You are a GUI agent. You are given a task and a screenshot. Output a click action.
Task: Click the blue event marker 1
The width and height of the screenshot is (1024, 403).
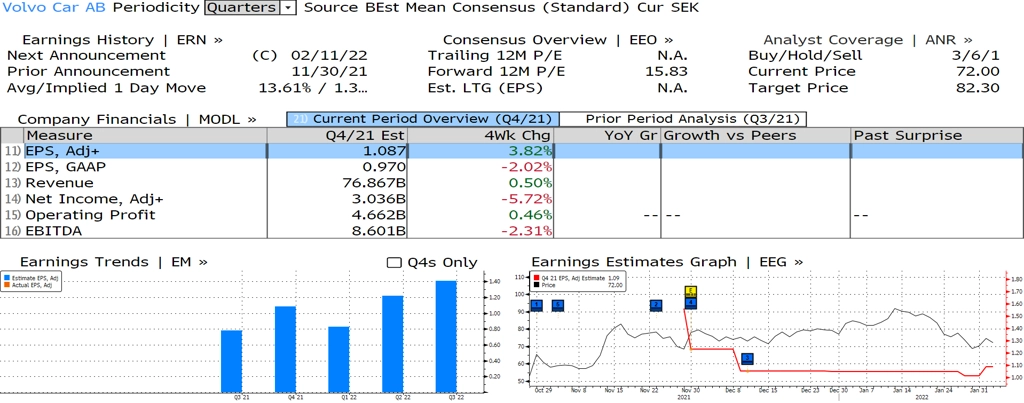536,305
